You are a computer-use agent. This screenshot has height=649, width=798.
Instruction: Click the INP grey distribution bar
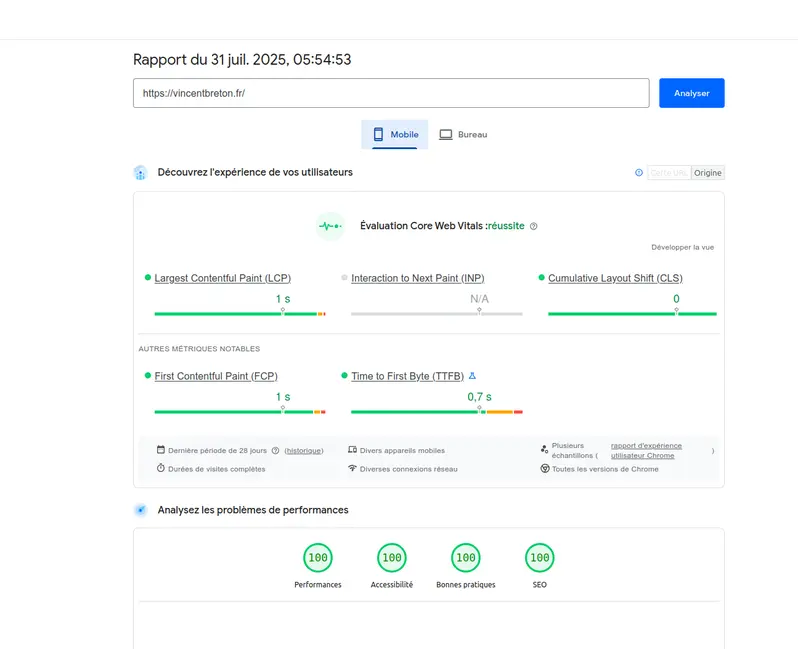[x=437, y=314]
